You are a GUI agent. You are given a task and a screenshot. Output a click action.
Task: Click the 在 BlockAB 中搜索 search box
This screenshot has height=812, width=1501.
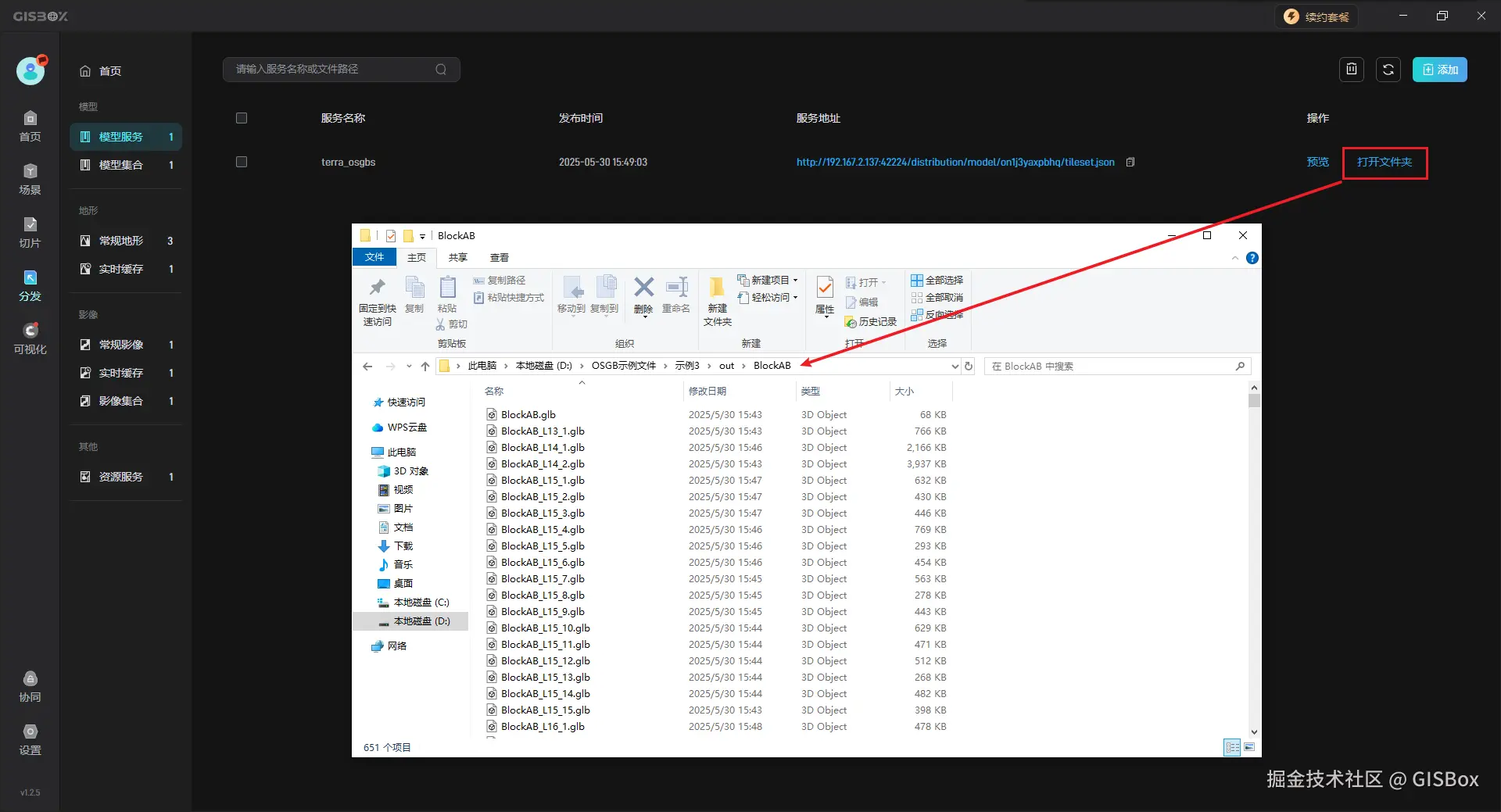[1117, 366]
